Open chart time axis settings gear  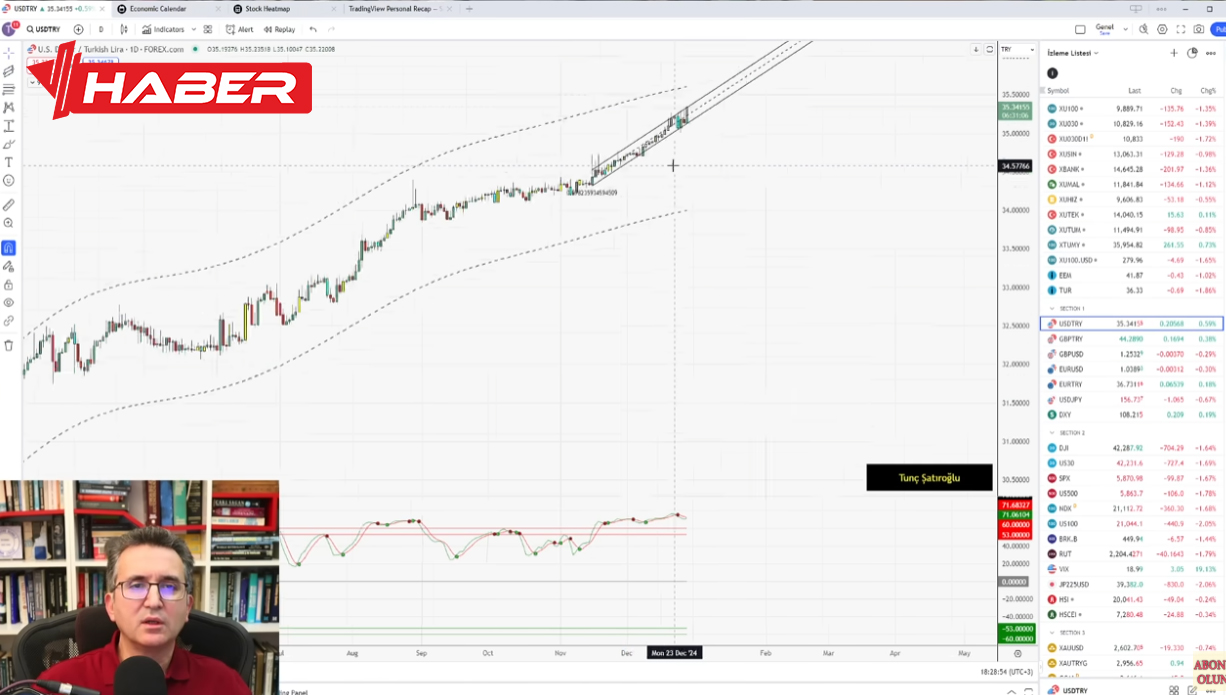(1018, 653)
